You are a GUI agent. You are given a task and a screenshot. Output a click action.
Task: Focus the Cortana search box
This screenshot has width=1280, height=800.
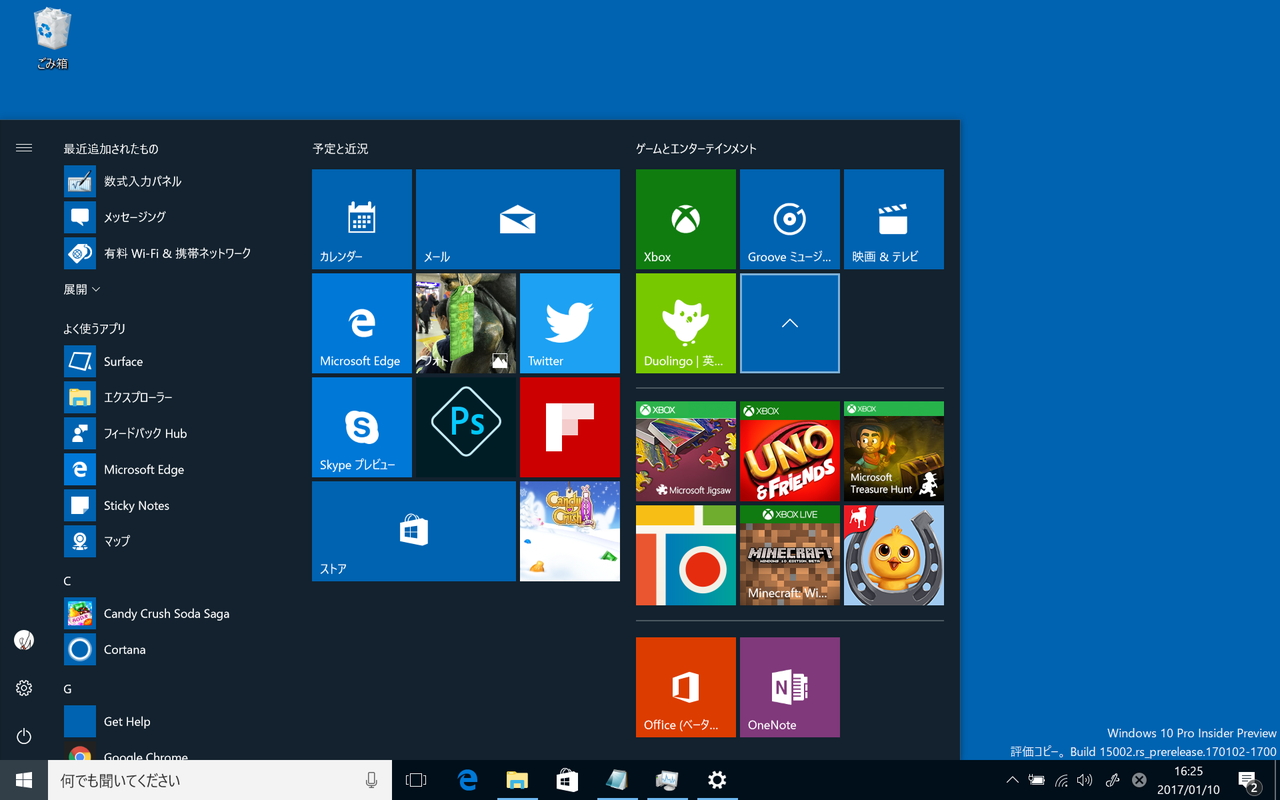pyautogui.click(x=220, y=780)
